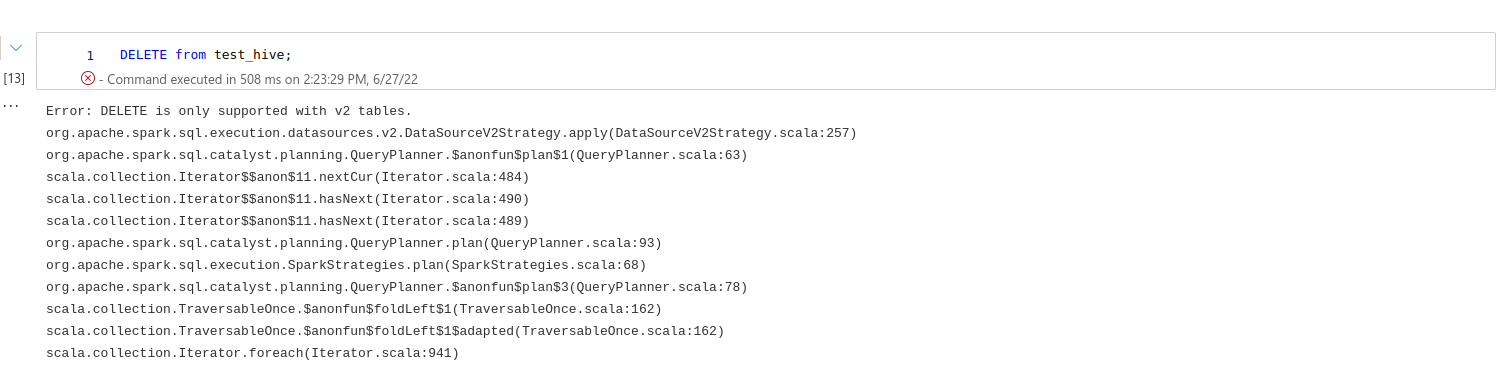Click the DELETE keyword in the cell
This screenshot has width=1508, height=370.
143,55
